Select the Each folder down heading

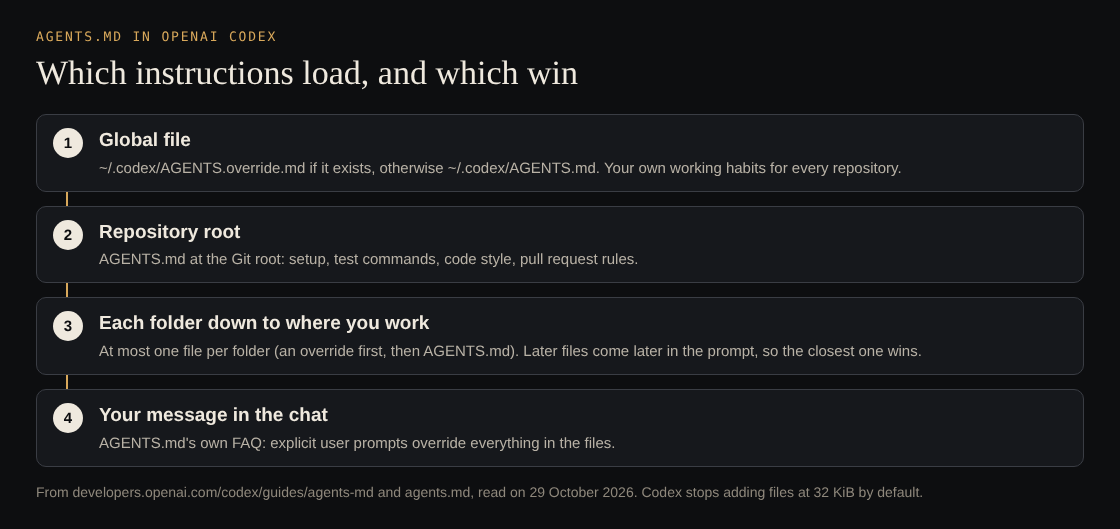(x=264, y=323)
